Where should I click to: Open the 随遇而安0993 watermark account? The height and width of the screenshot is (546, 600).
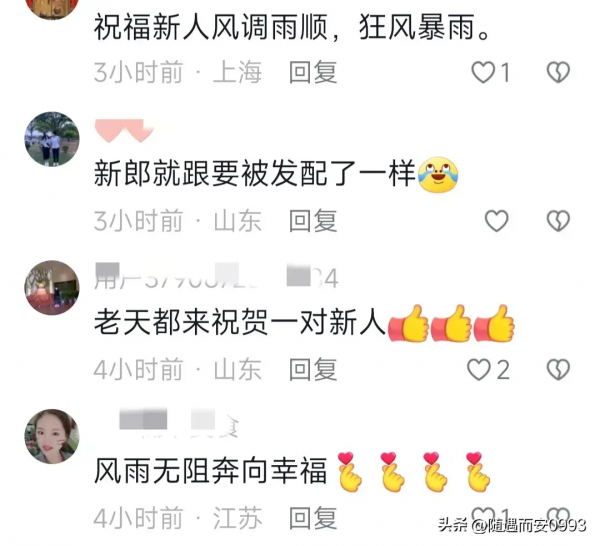pos(512,525)
